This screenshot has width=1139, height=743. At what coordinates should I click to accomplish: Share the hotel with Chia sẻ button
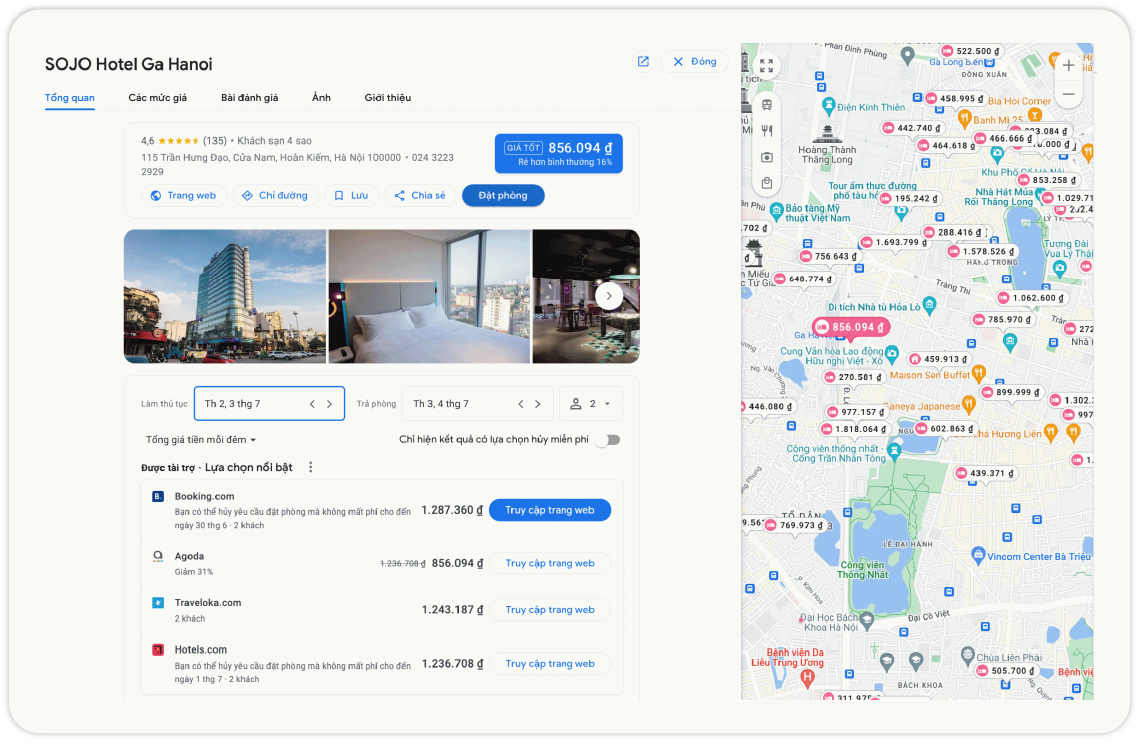[421, 195]
